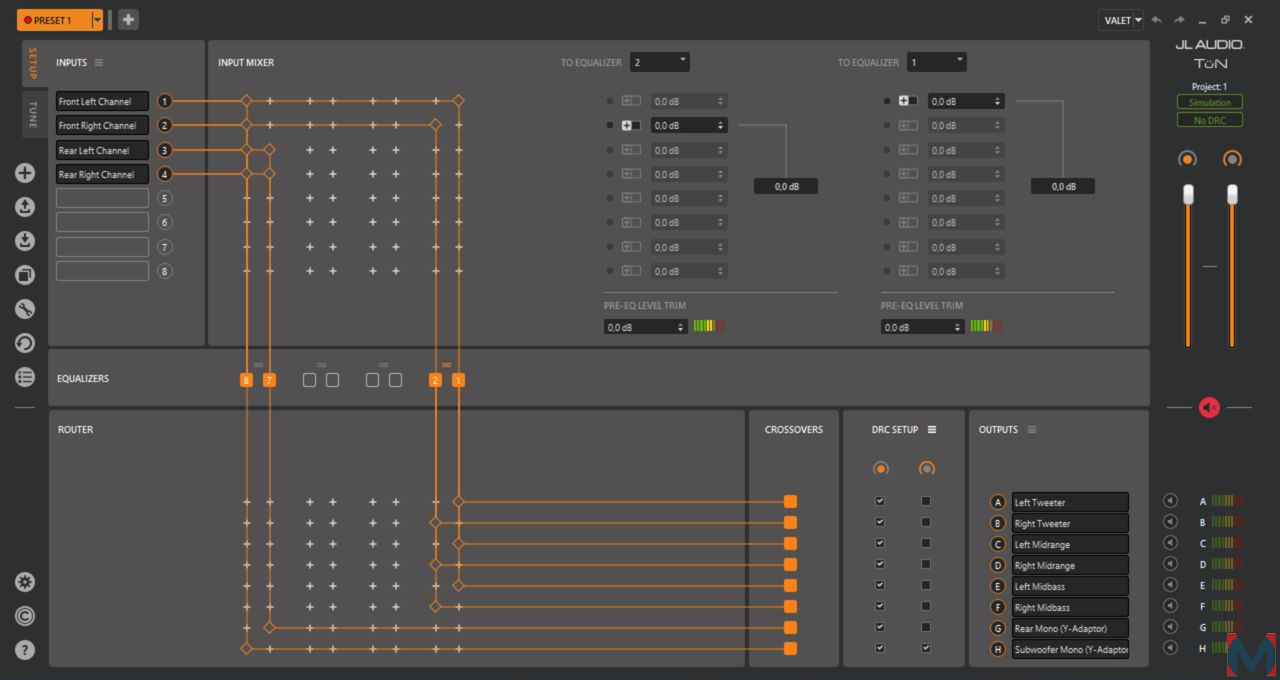Click Equalizer 2 summed 0,0 dB box
This screenshot has height=680, width=1280.
point(786,186)
